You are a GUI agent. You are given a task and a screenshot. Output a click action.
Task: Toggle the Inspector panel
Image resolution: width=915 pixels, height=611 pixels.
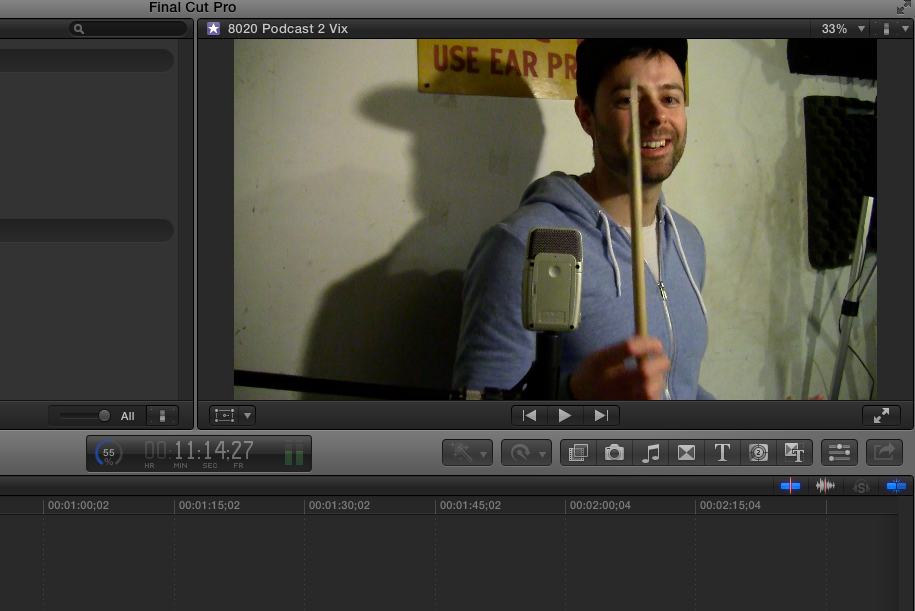click(x=839, y=453)
